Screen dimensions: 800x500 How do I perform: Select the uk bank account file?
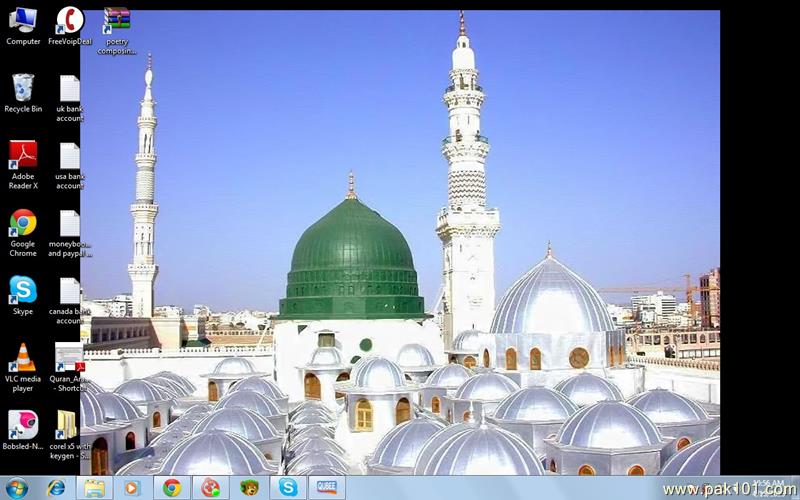69,88
